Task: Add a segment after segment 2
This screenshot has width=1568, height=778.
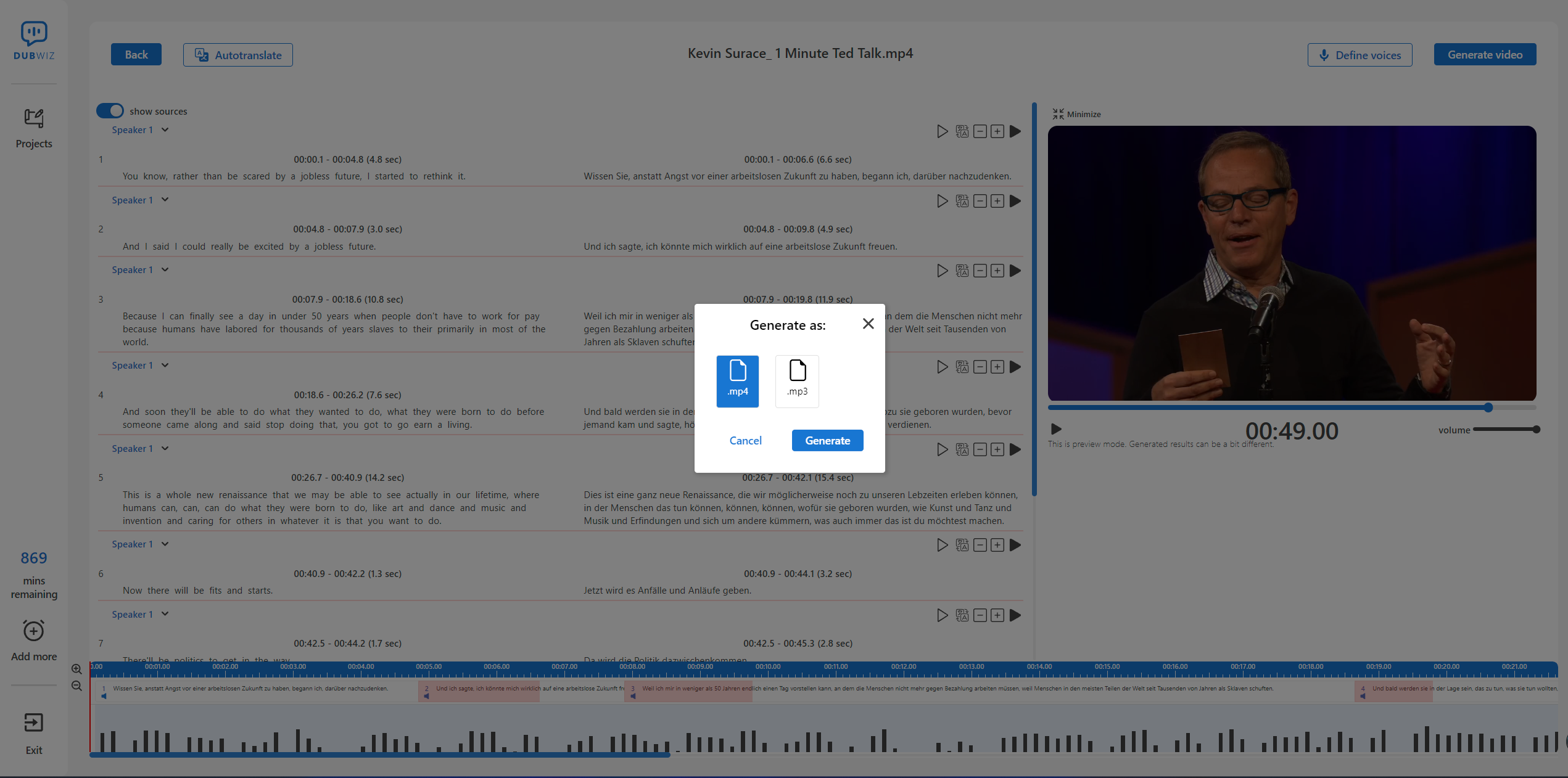Action: [997, 201]
